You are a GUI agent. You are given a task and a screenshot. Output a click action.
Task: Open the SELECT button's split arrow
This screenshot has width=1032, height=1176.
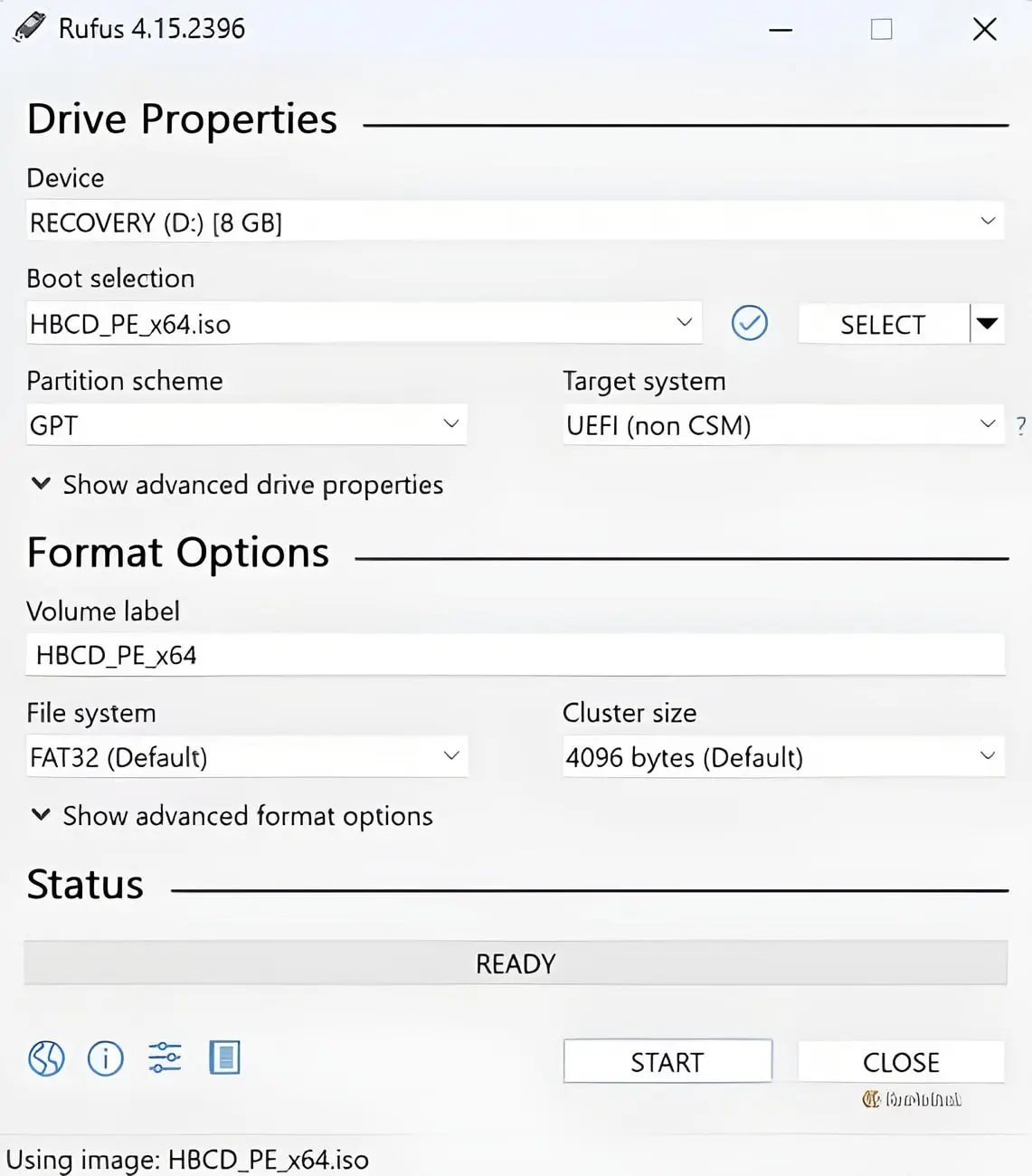988,324
